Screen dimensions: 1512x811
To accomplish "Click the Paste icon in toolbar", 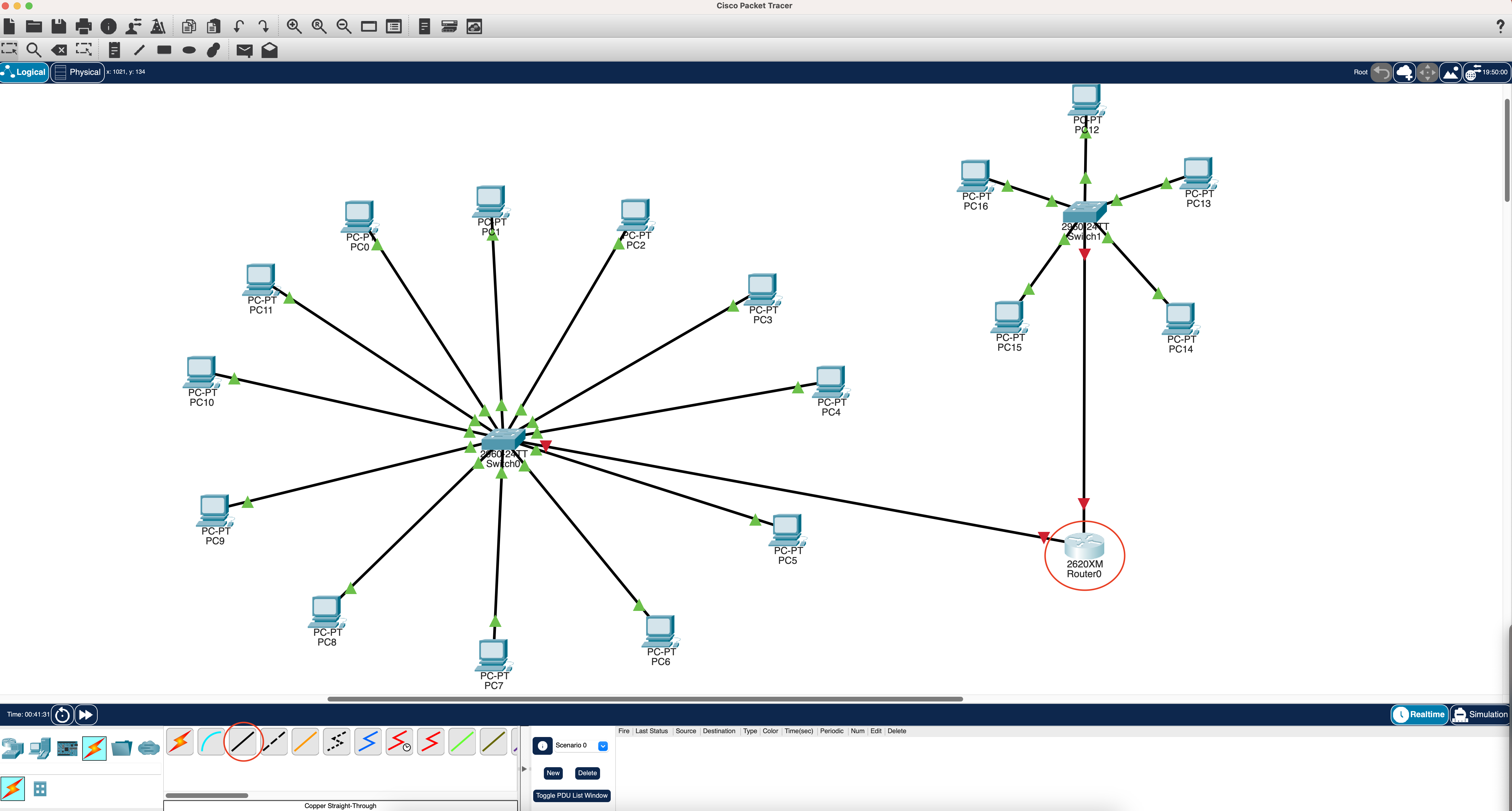I will tap(214, 26).
